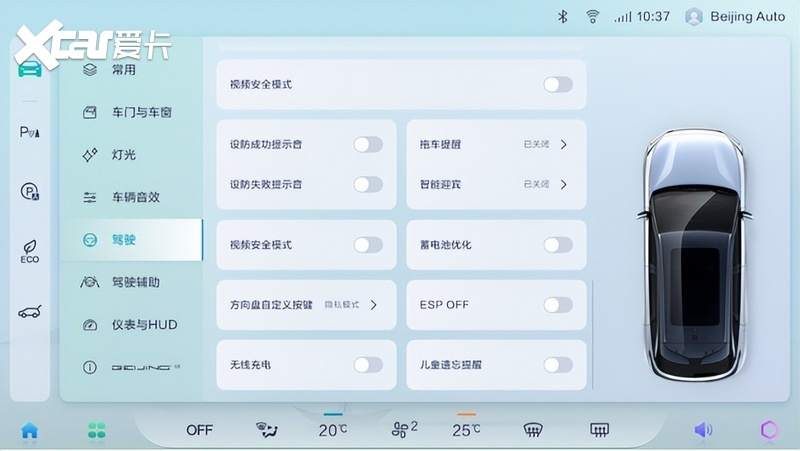Select the auto parking P icon
This screenshot has width=800, height=451.
(30, 192)
